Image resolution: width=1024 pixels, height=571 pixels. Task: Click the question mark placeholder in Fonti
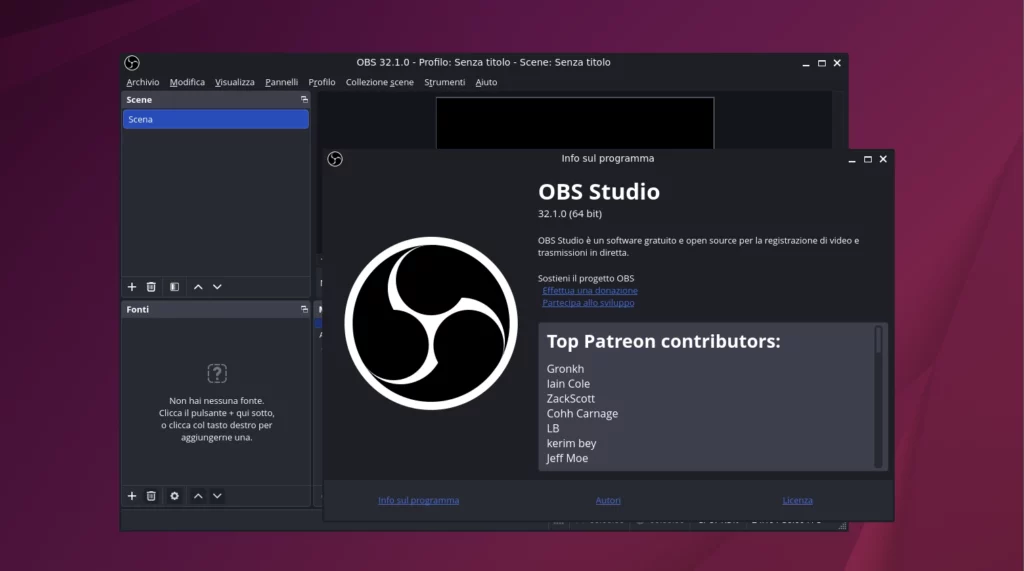pyautogui.click(x=217, y=374)
